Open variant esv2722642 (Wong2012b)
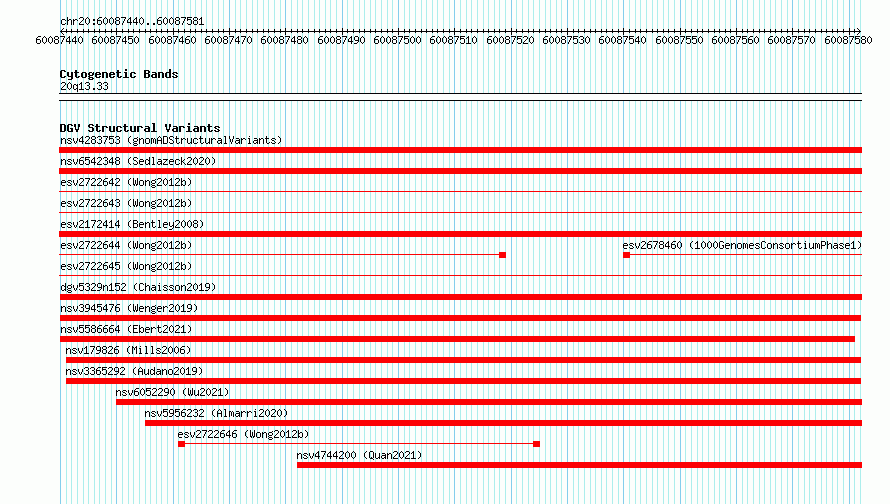Image resolution: width=890 pixels, height=504 pixels. click(x=126, y=182)
